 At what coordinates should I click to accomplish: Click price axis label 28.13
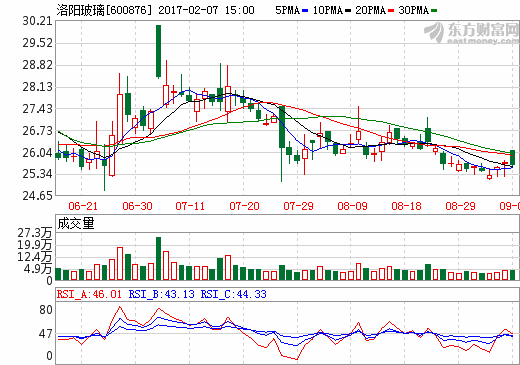38,87
